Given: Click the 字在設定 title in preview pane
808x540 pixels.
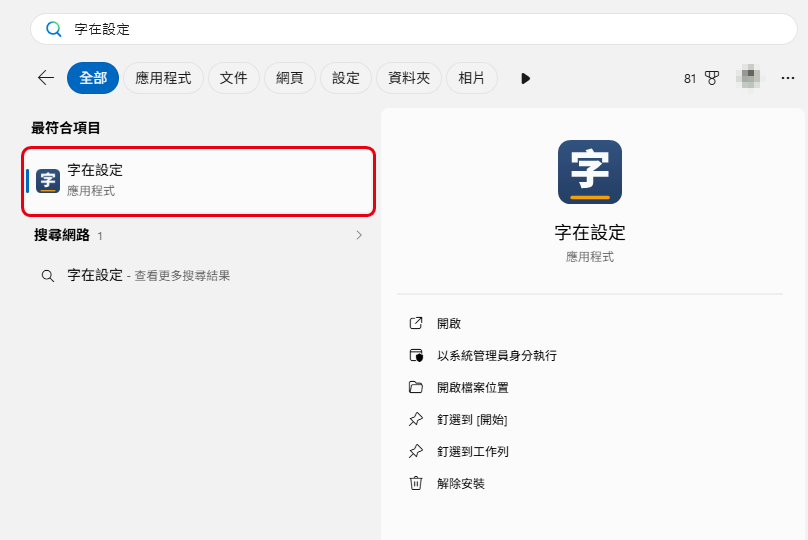Looking at the screenshot, I should 590,233.
